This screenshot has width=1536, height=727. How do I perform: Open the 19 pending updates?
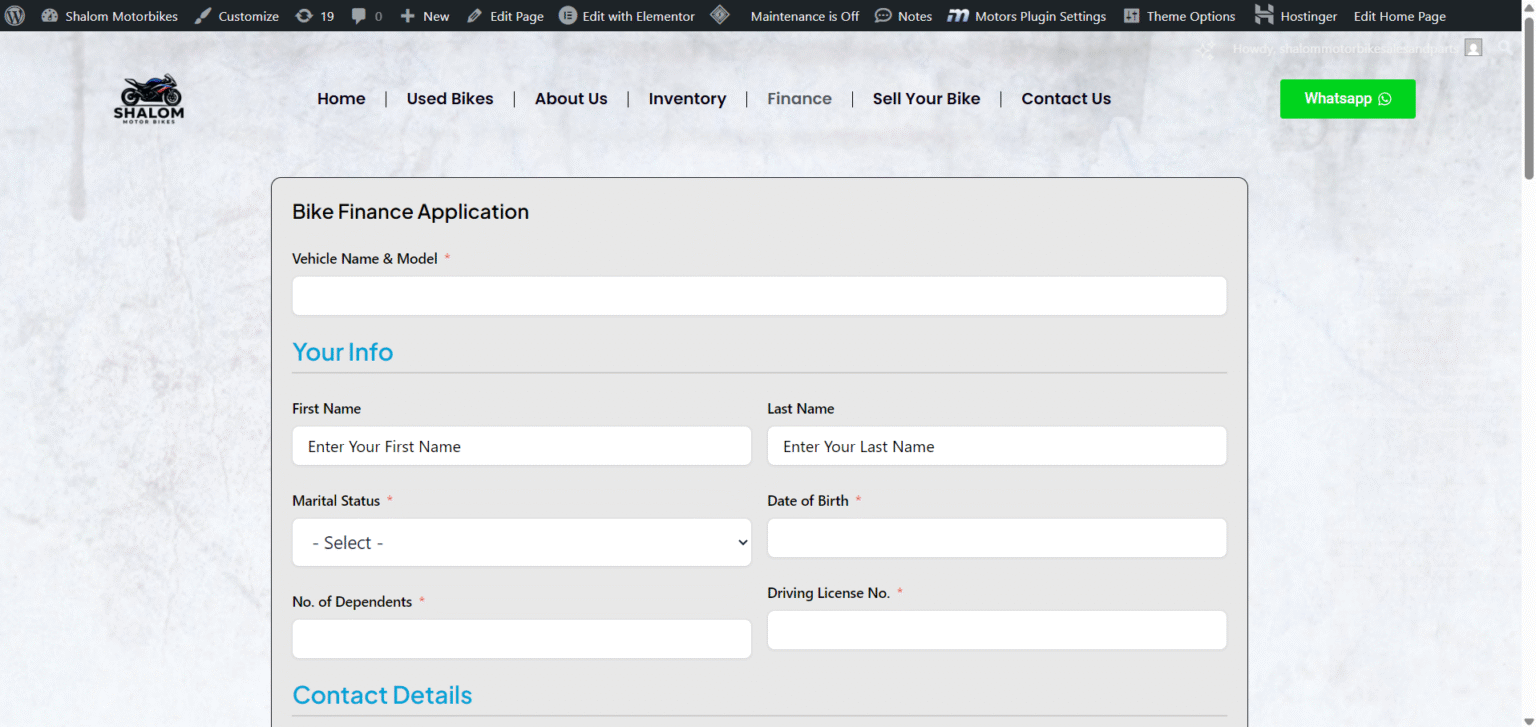(315, 16)
